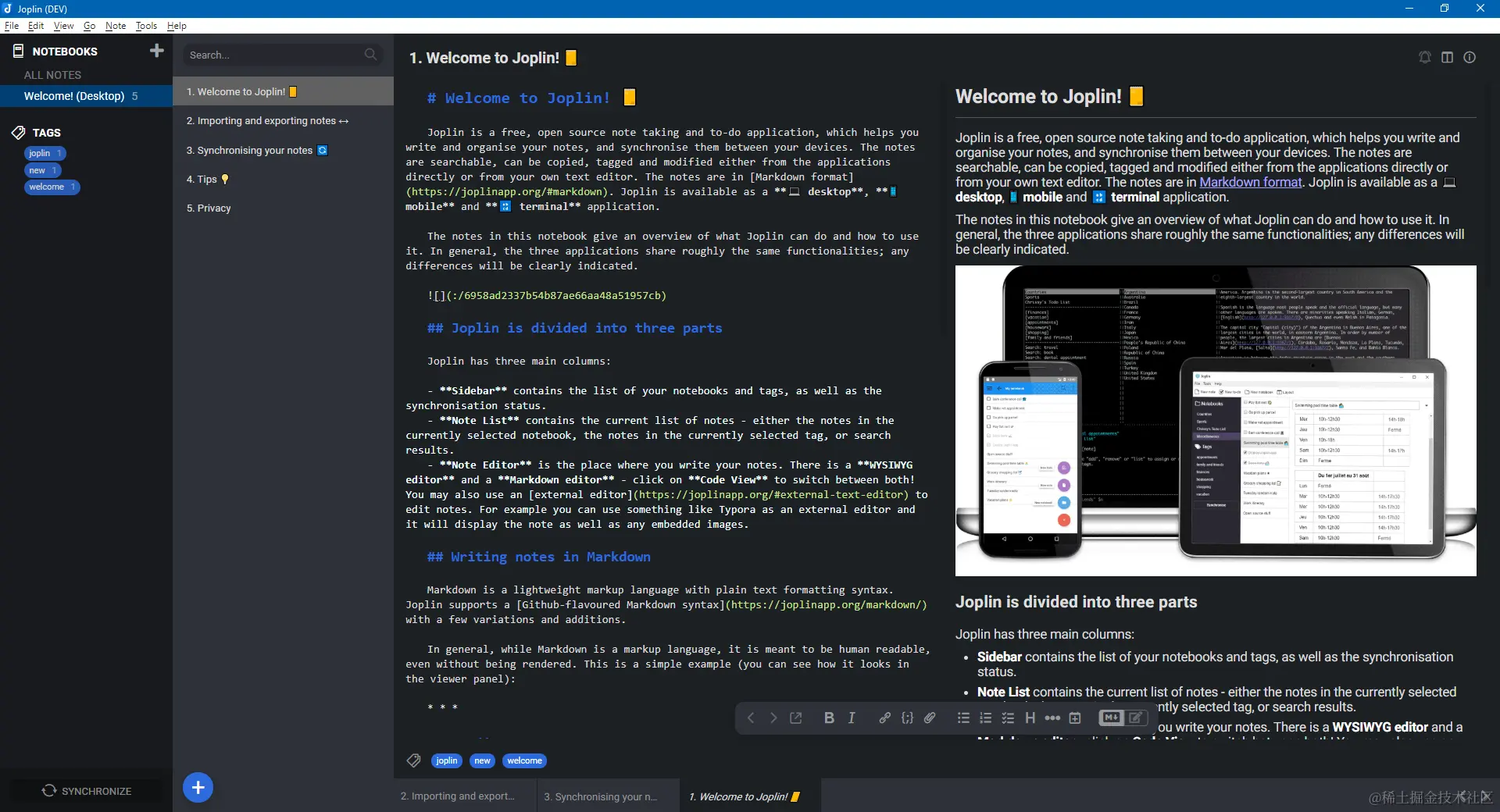This screenshot has height=812, width=1500.
Task: Go forward with the right arrow icon
Action: point(773,718)
